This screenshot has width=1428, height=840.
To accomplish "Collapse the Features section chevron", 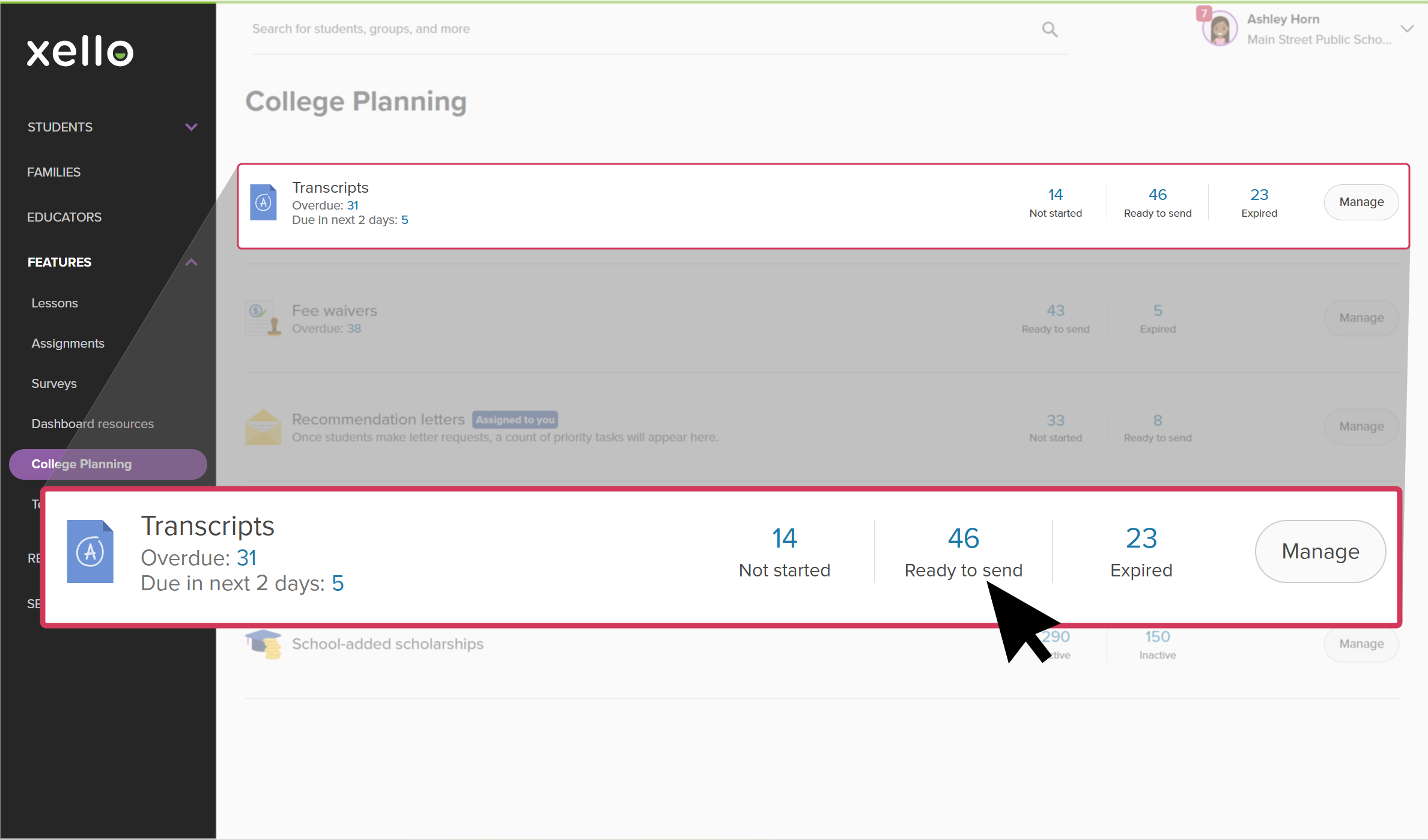I will point(191,262).
